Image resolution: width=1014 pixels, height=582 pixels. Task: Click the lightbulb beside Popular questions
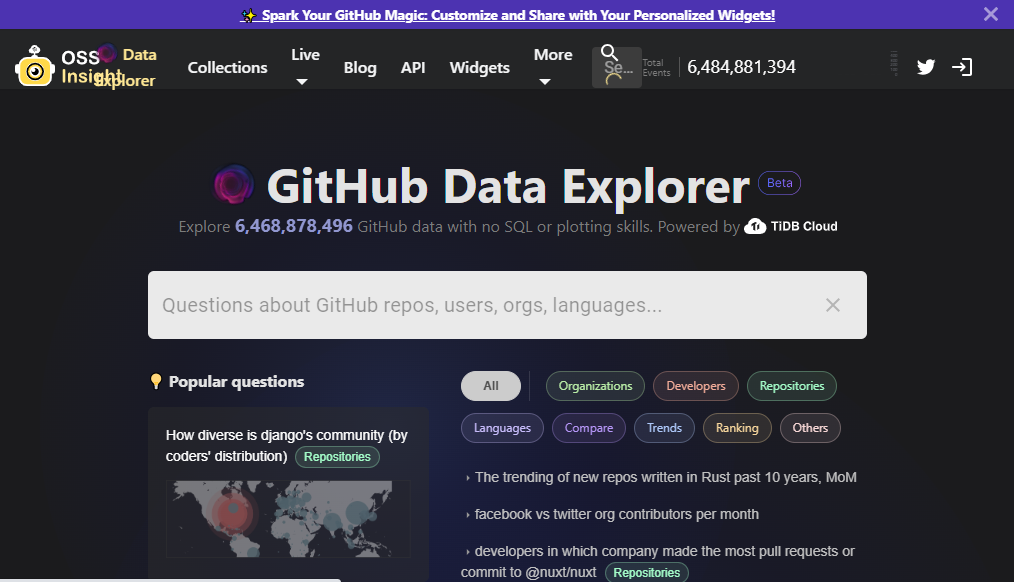pos(156,381)
